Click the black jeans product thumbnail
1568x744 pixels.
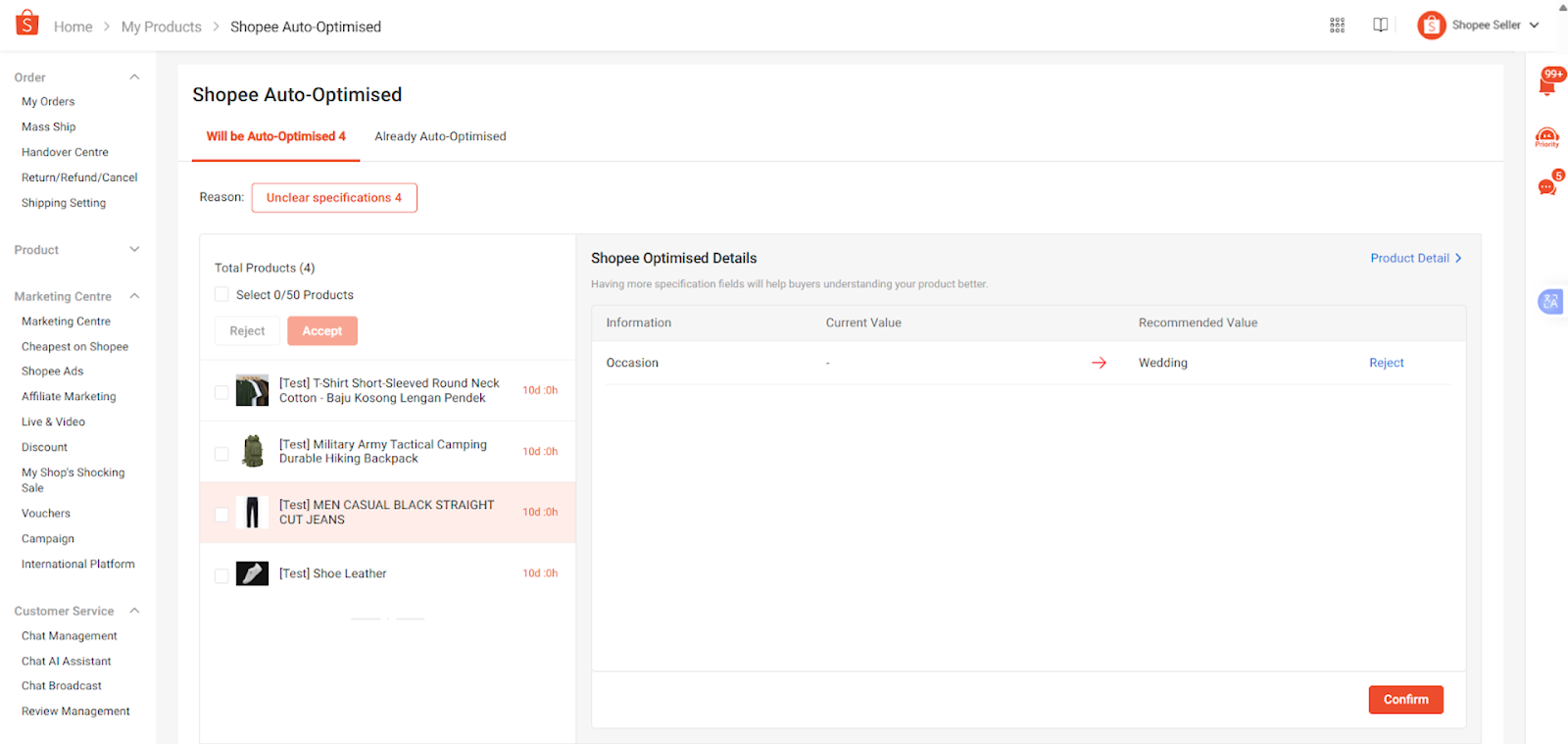point(252,512)
